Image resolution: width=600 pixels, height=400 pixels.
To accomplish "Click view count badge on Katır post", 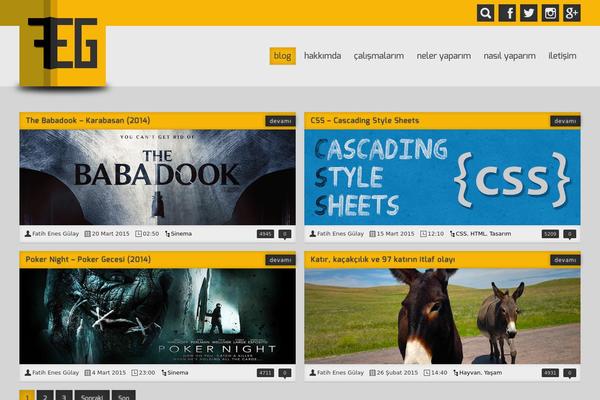I will 550,373.
